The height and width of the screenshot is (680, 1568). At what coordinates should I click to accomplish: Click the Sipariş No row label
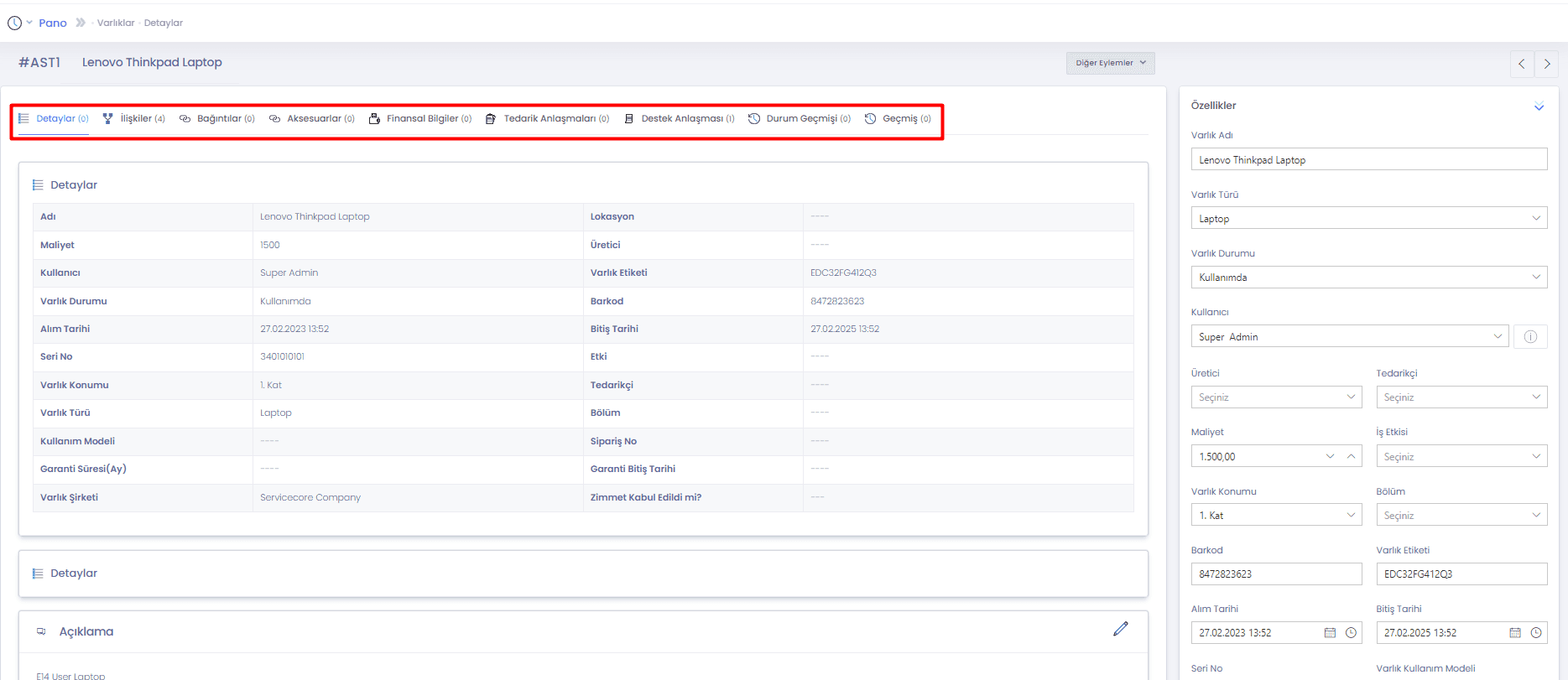tap(613, 441)
